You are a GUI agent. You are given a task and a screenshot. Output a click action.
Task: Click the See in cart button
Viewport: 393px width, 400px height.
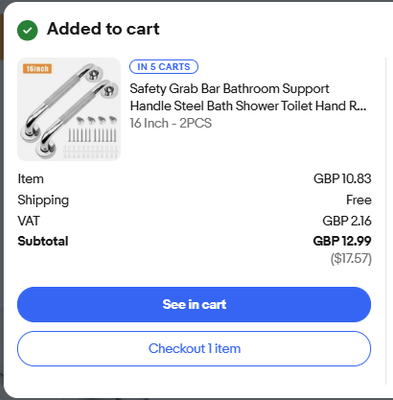pos(194,304)
